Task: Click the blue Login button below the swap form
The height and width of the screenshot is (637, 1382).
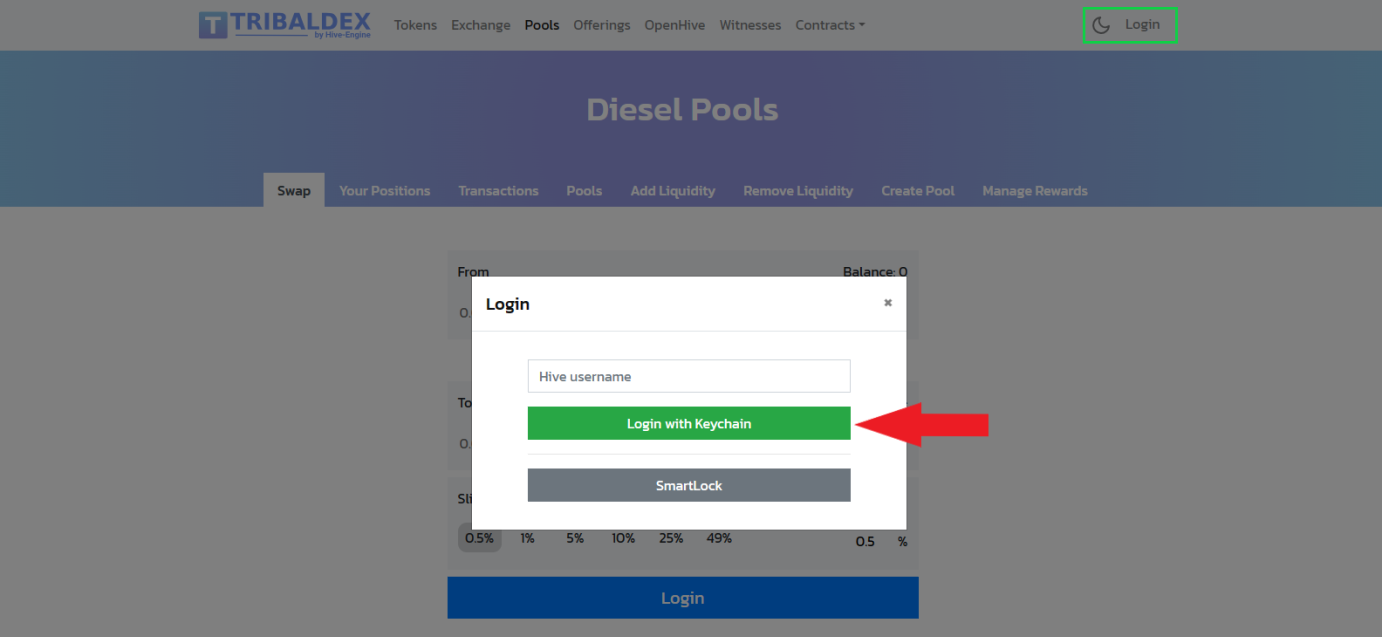Action: pos(683,598)
